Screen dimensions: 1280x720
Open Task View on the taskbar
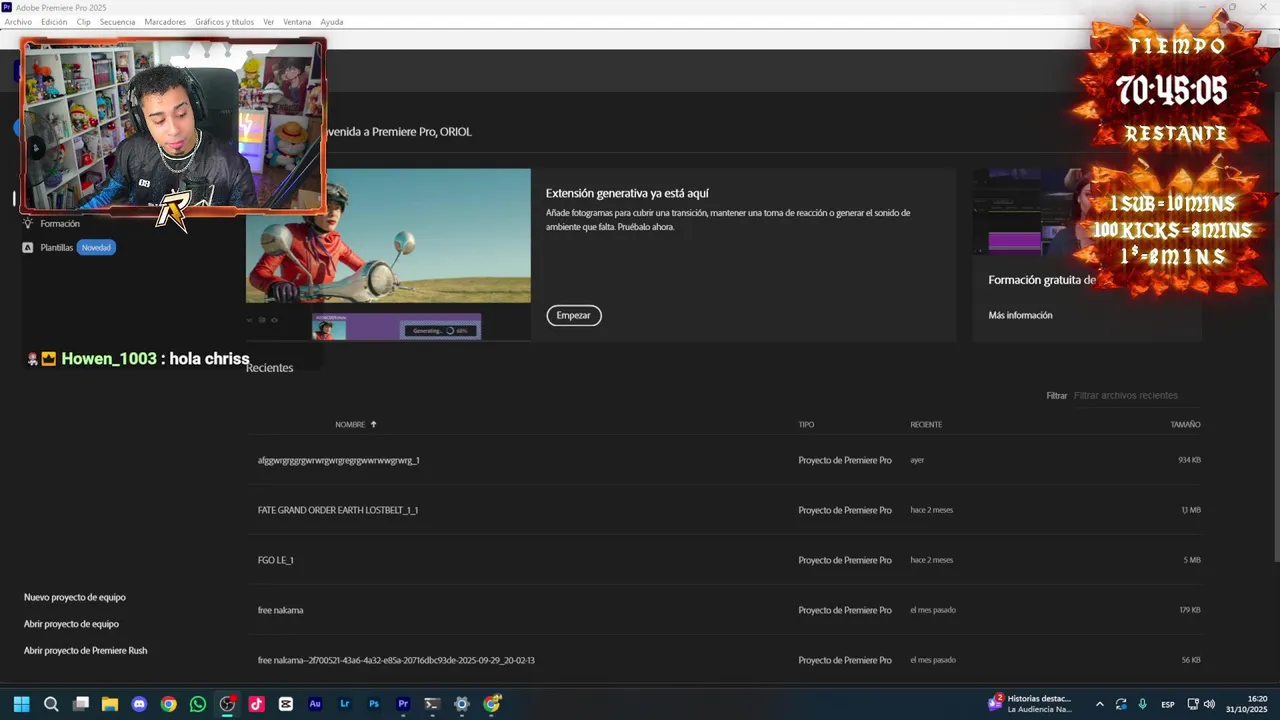[81, 704]
